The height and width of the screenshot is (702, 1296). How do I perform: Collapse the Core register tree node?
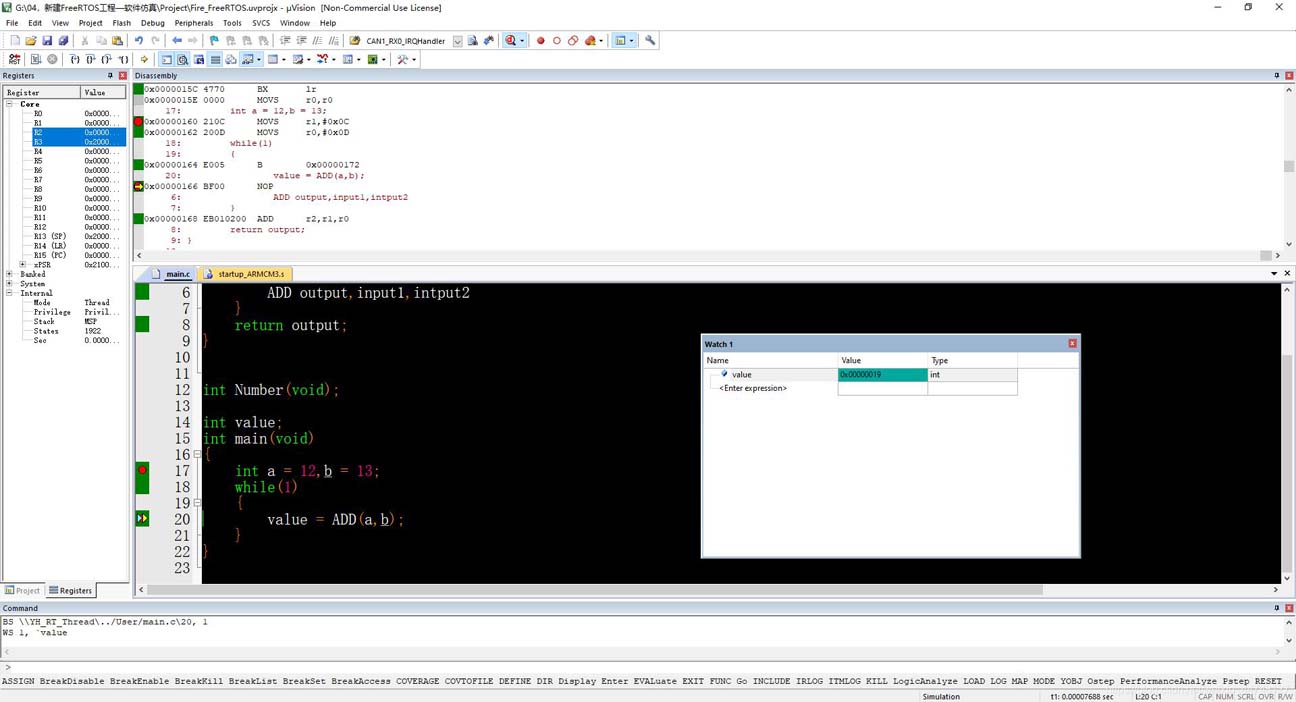pos(10,104)
